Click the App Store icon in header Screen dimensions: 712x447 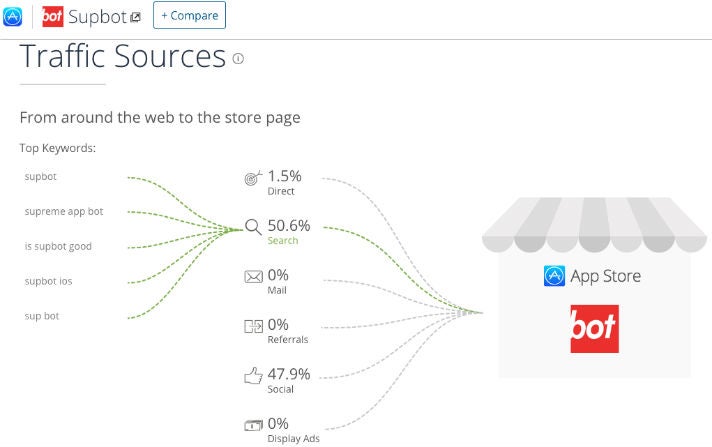[x=13, y=15]
